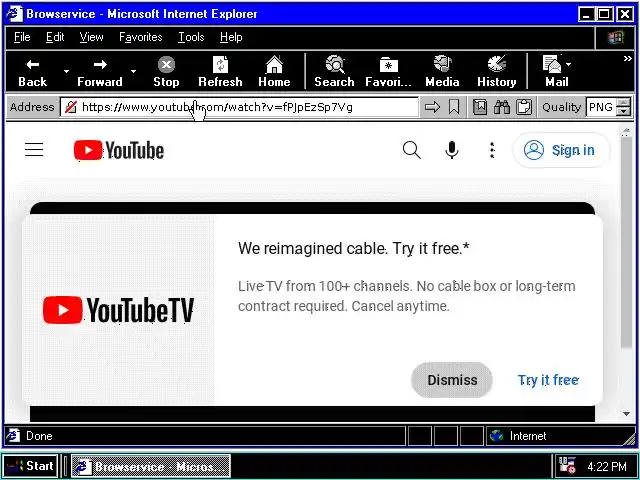Click the Forward navigation button
Image resolution: width=640 pixels, height=480 pixels.
[x=100, y=72]
